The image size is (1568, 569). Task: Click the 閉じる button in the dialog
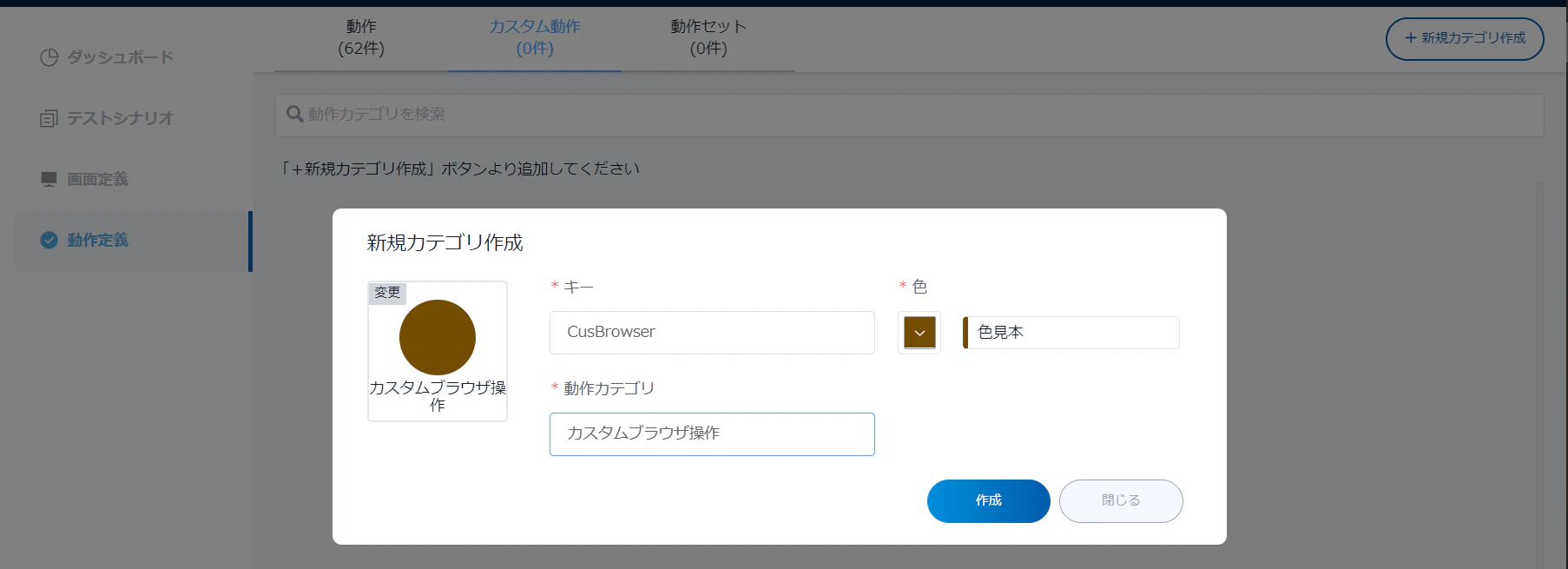(1121, 501)
